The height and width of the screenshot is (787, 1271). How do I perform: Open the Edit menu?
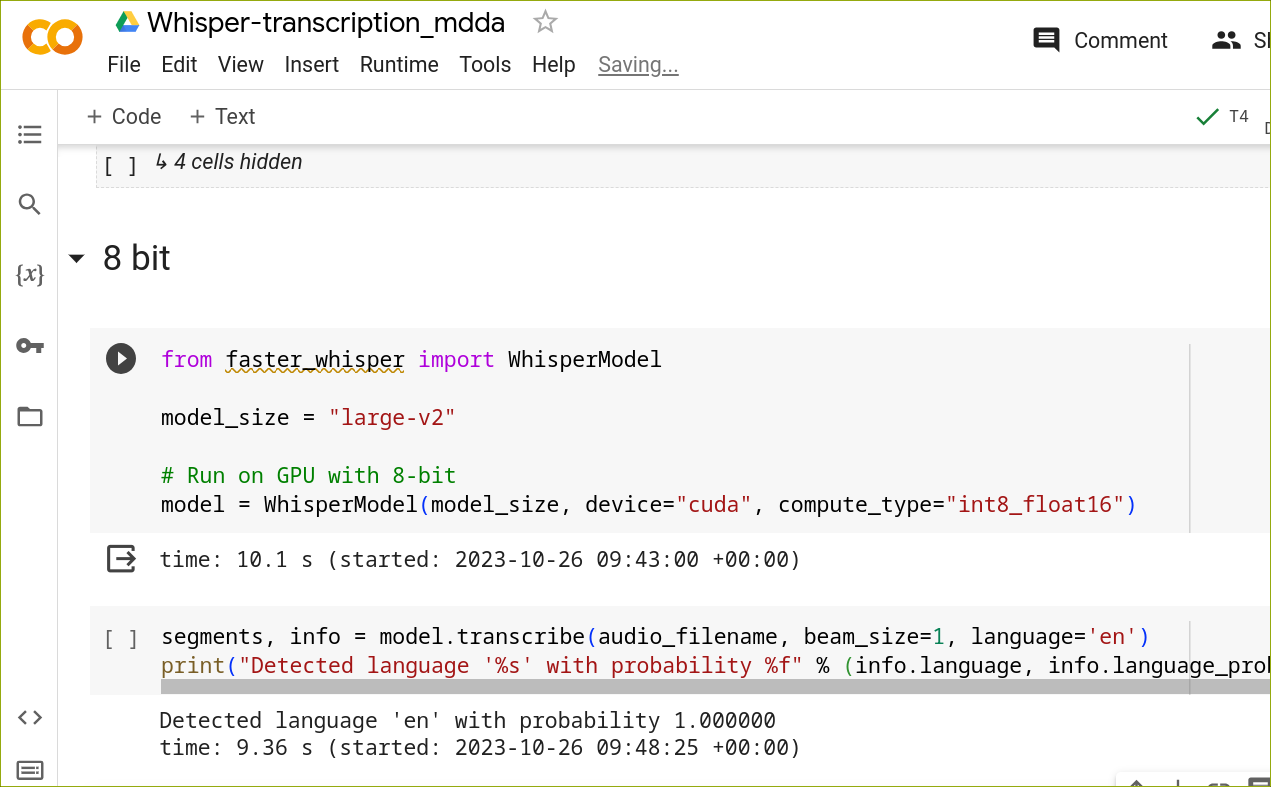pyautogui.click(x=179, y=65)
